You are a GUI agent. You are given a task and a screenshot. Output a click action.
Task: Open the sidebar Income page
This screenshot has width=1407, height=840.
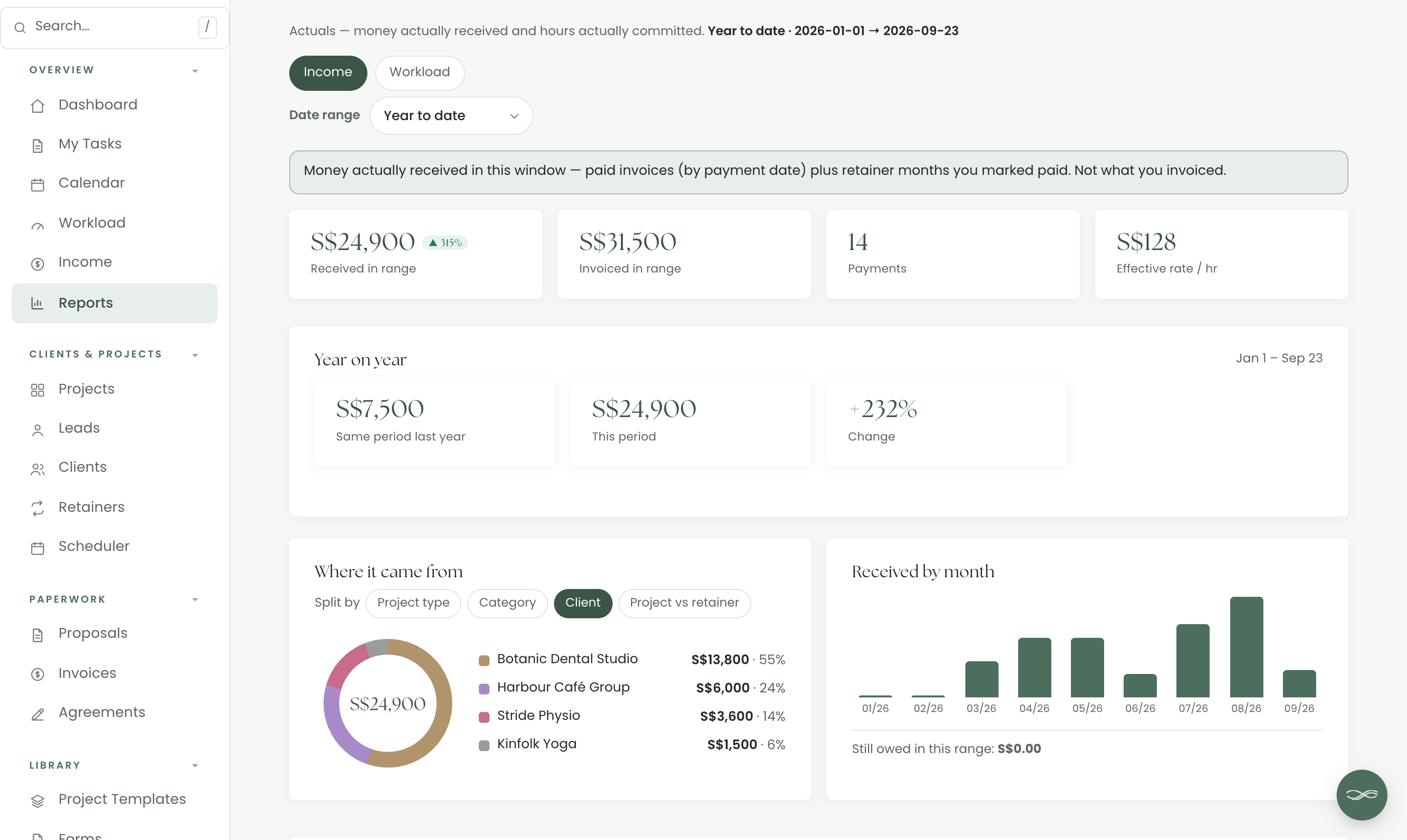coord(114,262)
